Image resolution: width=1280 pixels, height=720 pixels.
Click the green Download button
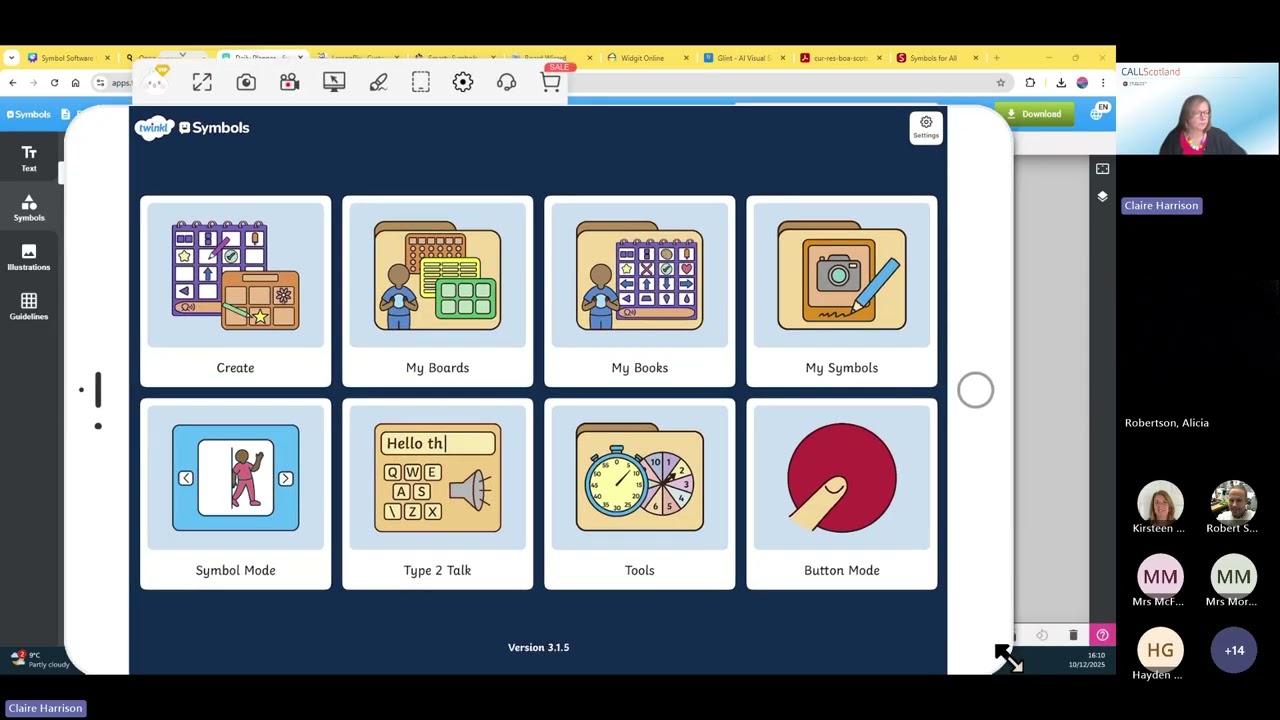pos(1034,114)
